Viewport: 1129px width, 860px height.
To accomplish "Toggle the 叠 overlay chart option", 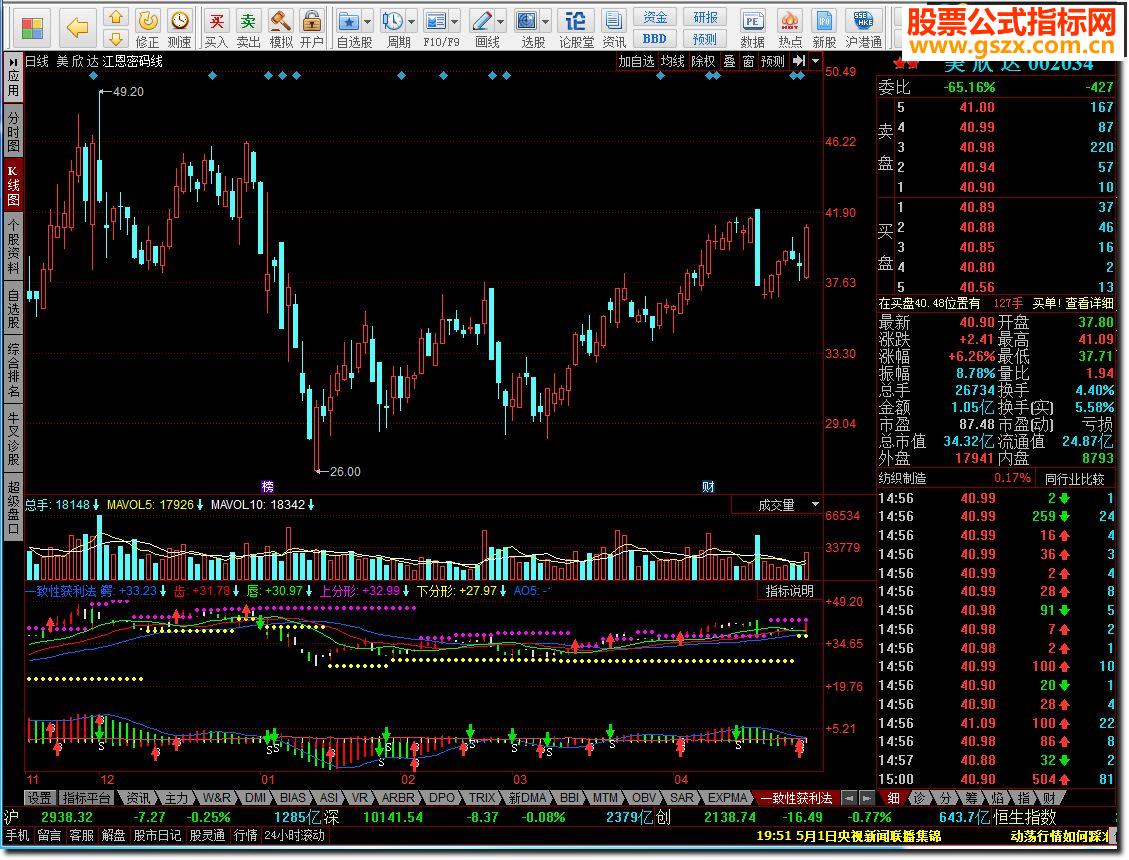I will [x=729, y=61].
